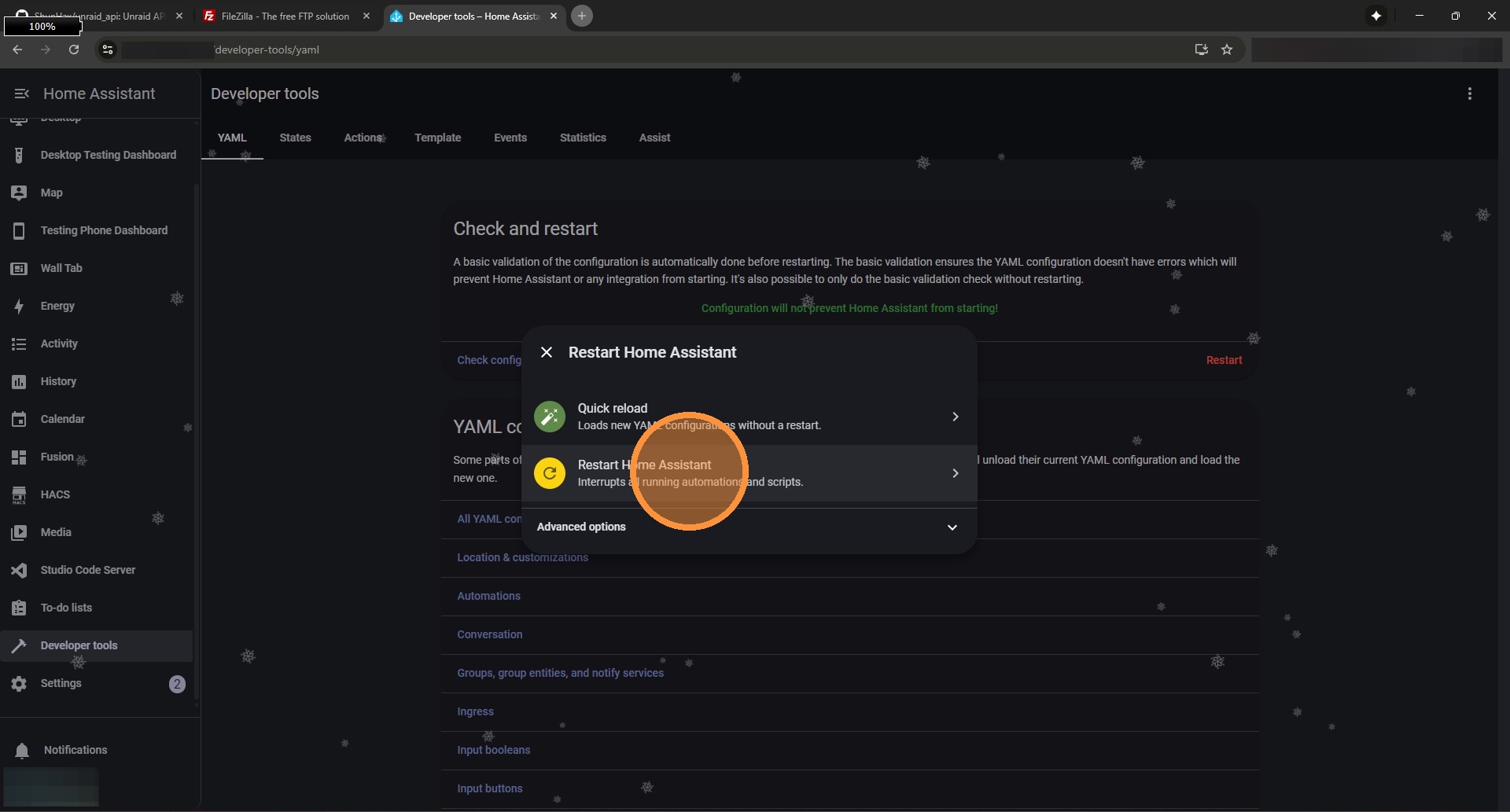Image resolution: width=1510 pixels, height=812 pixels.
Task: Switch to the Actions tab
Action: [363, 138]
